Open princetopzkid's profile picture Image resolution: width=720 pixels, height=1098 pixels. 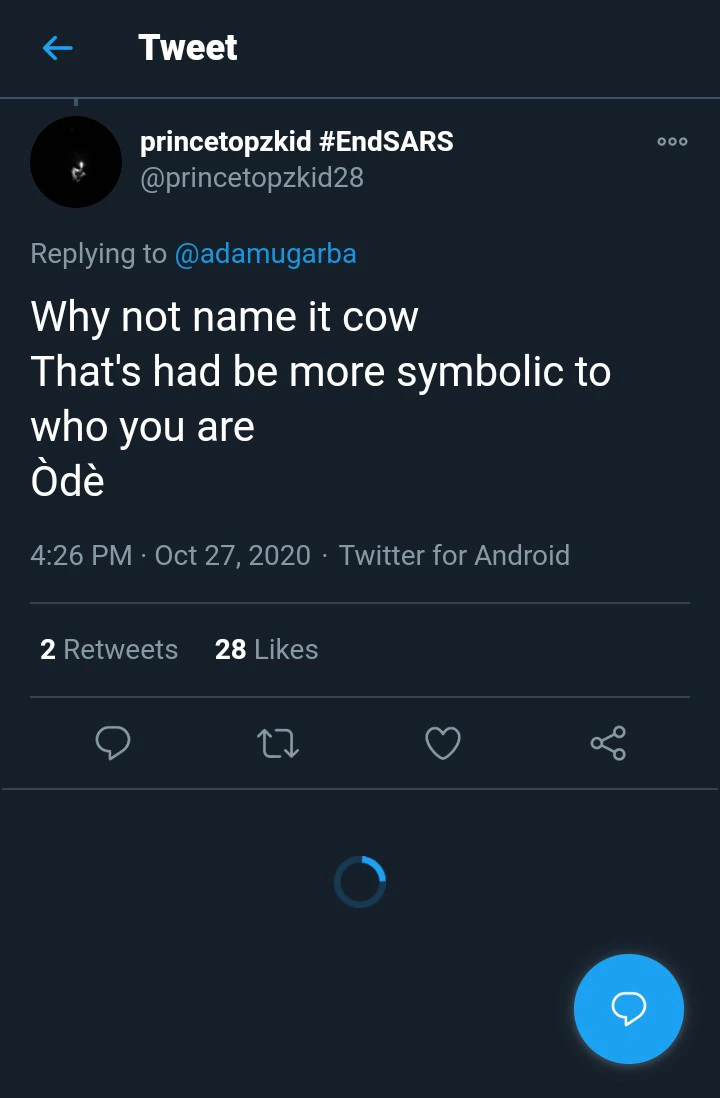click(76, 162)
